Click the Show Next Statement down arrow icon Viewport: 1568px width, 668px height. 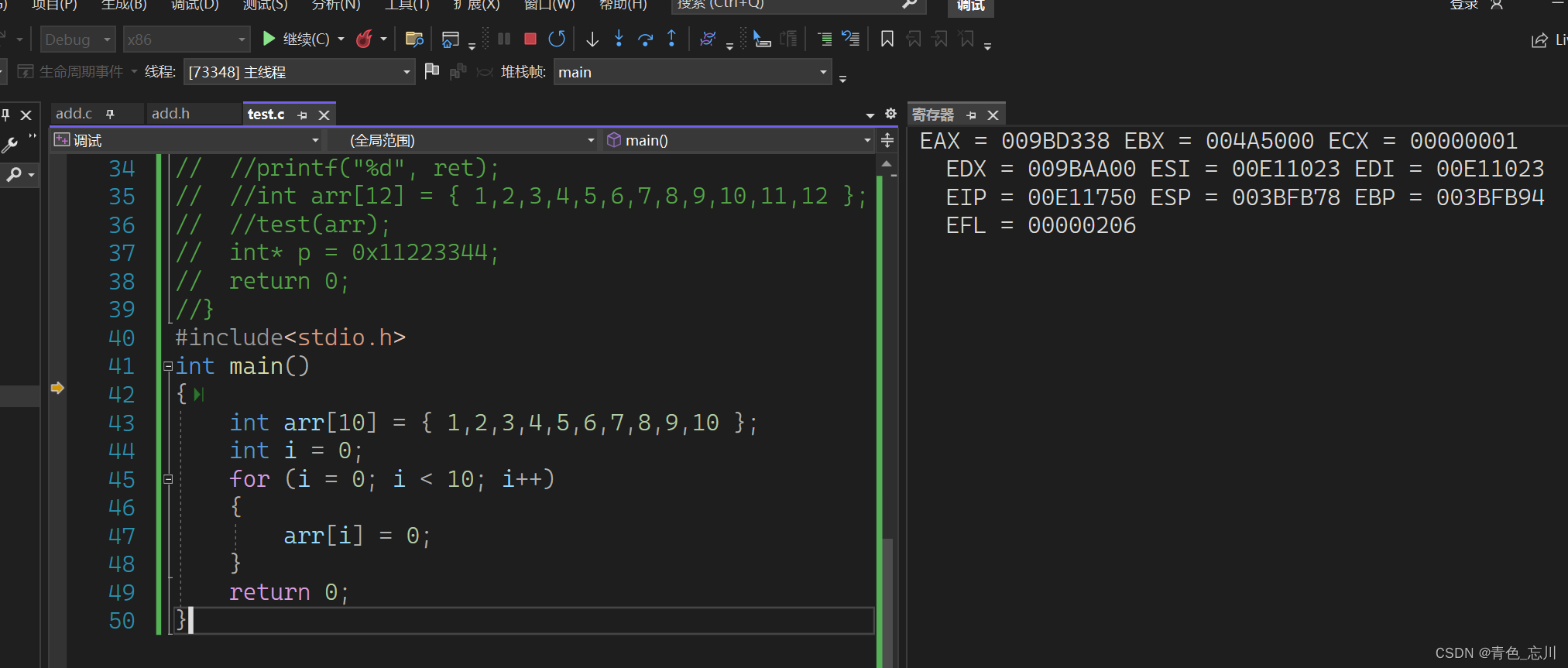[592, 39]
